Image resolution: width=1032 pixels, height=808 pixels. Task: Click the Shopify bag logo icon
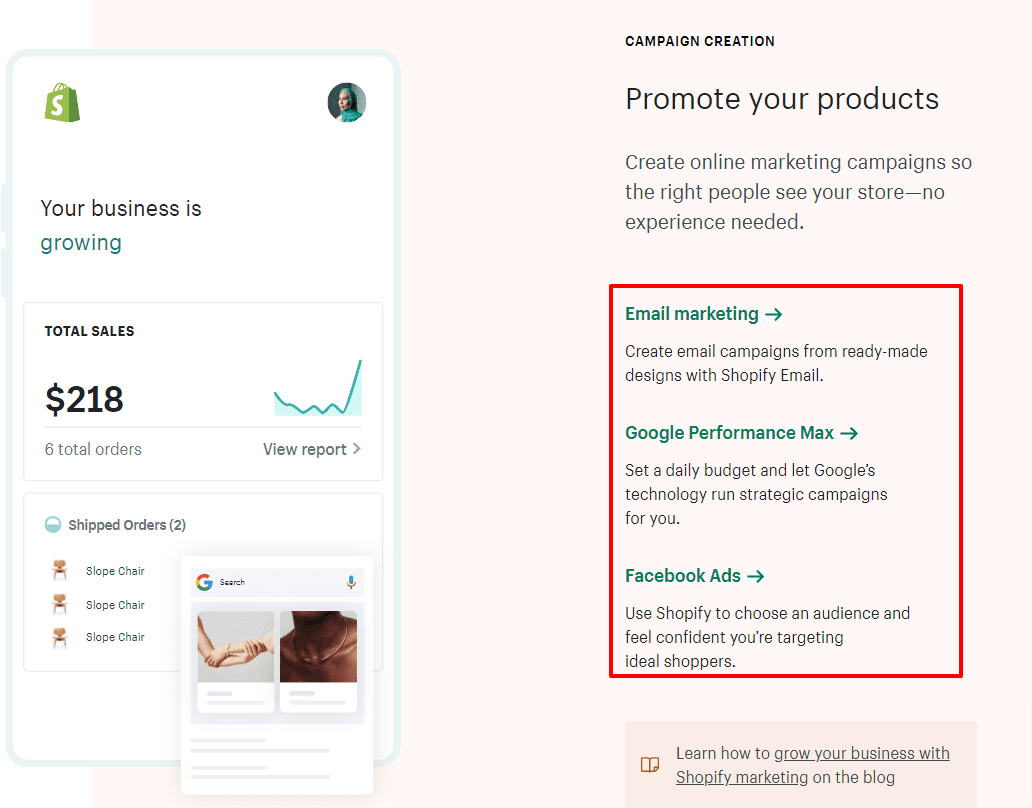[60, 102]
